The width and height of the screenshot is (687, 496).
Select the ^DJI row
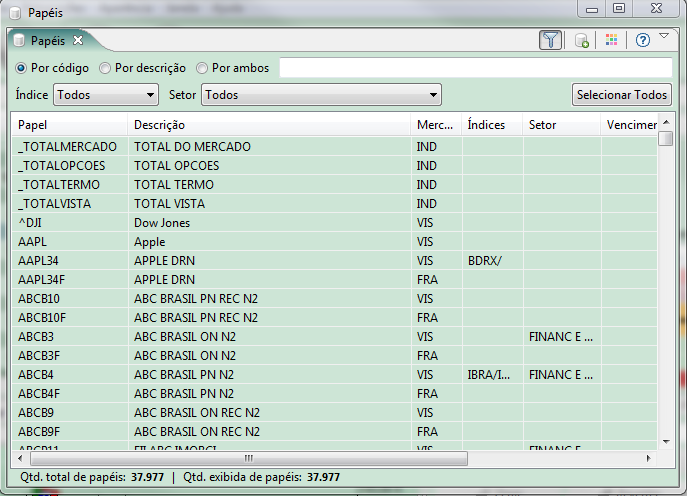pyautogui.click(x=334, y=223)
